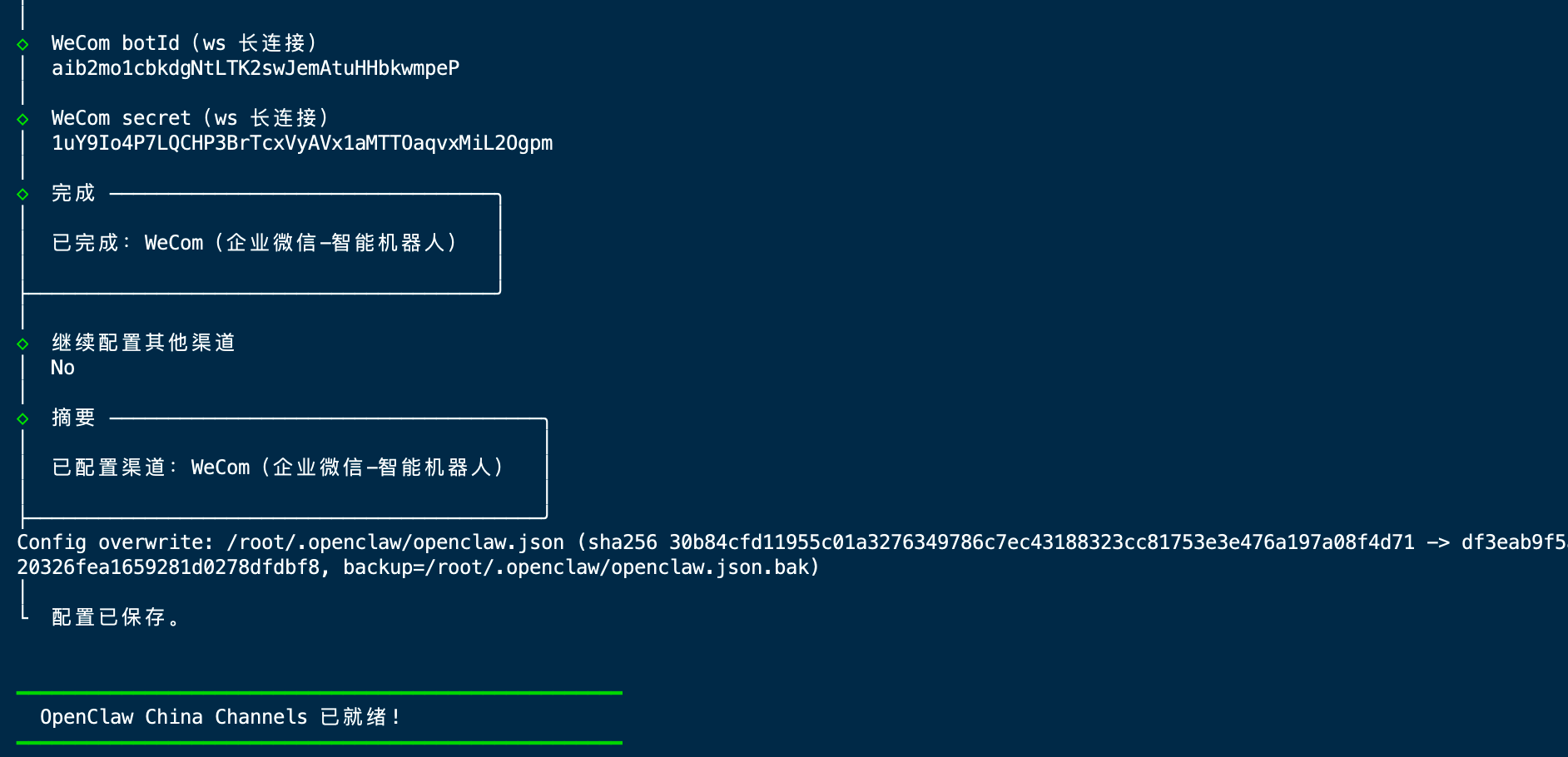Click the -> arrow between sha256 hashes

point(1437,542)
